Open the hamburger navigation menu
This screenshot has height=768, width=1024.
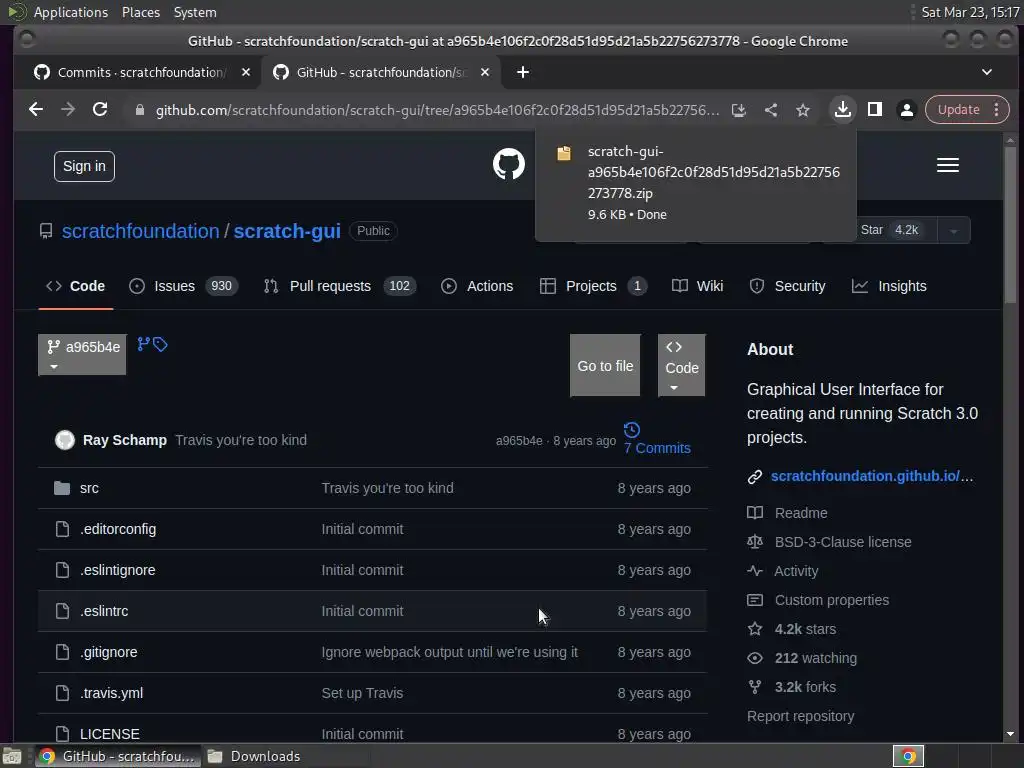tap(948, 165)
